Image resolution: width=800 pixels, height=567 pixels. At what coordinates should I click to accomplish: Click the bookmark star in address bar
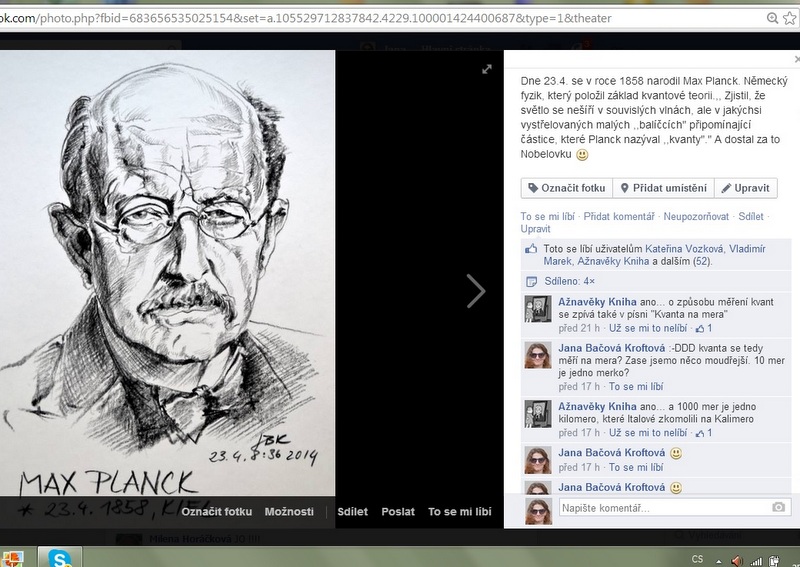[789, 18]
